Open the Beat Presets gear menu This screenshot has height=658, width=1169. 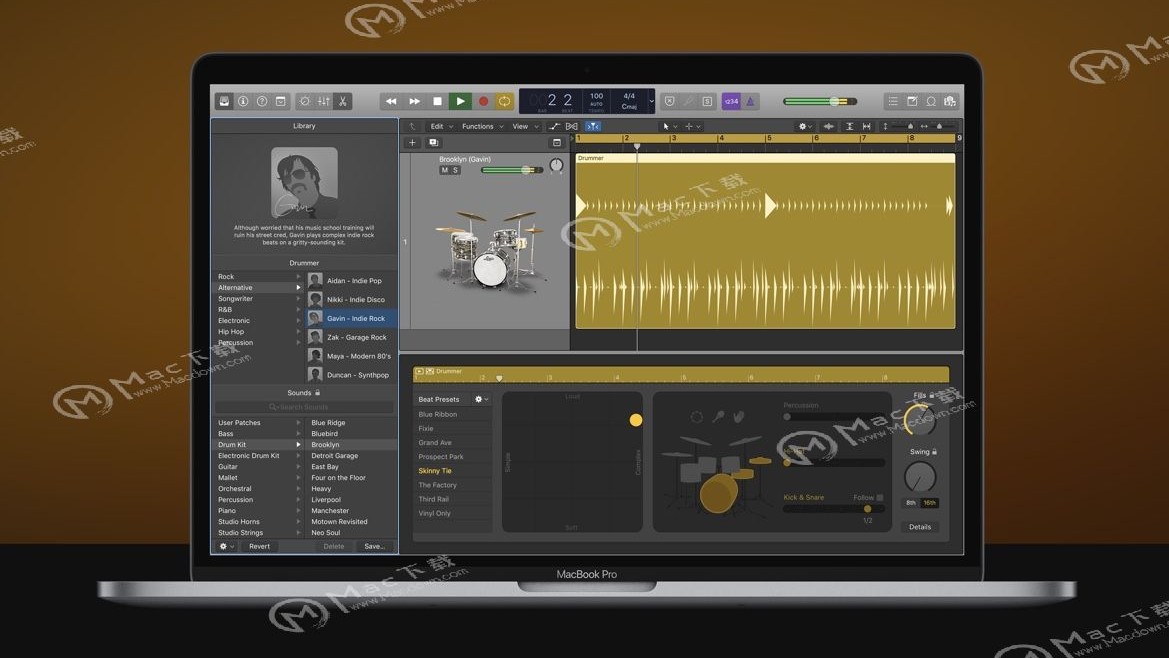coord(481,399)
